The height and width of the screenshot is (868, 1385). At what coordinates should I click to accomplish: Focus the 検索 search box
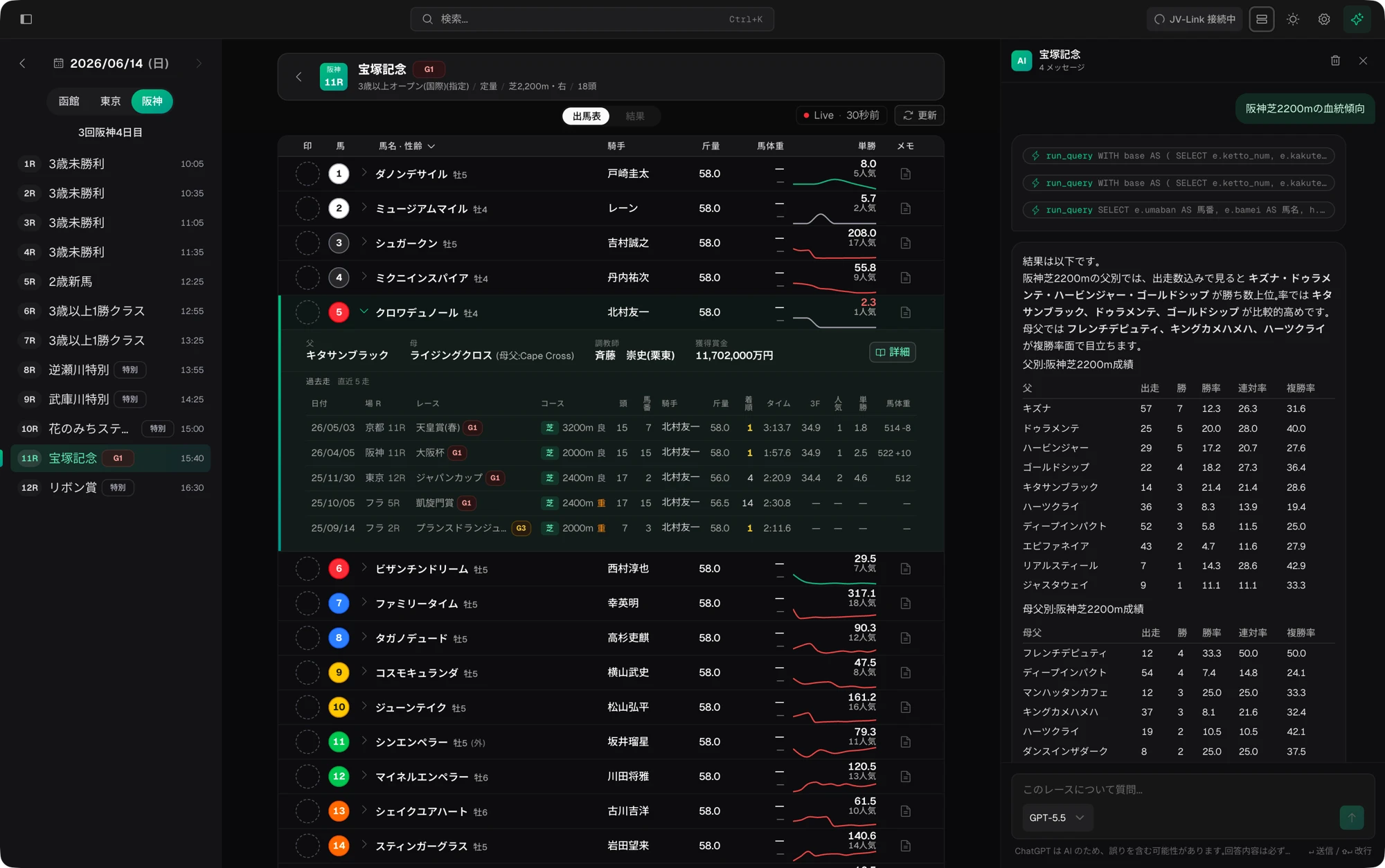(x=592, y=19)
